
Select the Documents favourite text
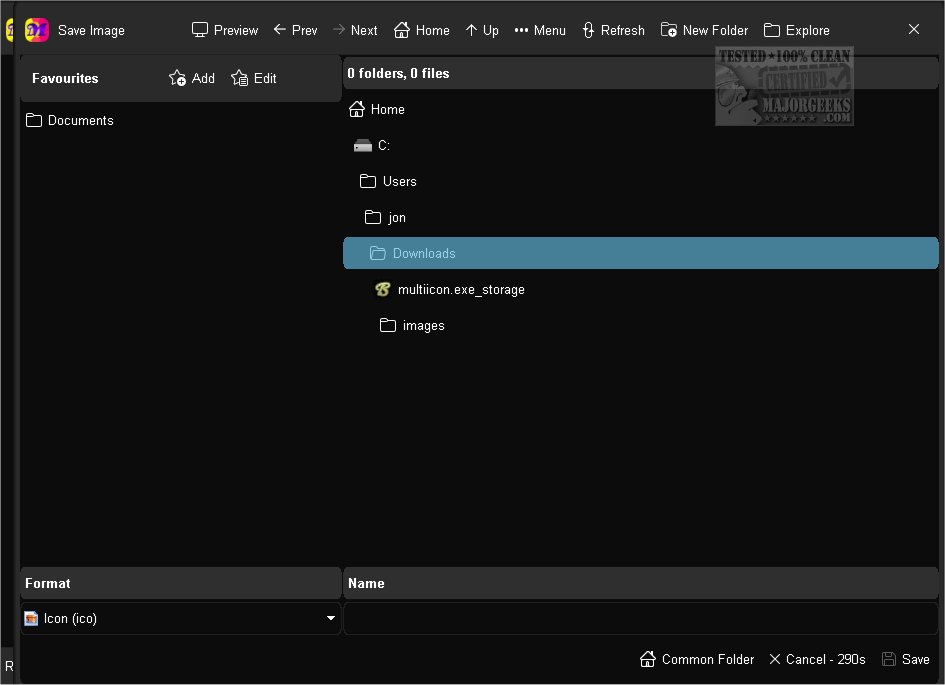tap(81, 120)
